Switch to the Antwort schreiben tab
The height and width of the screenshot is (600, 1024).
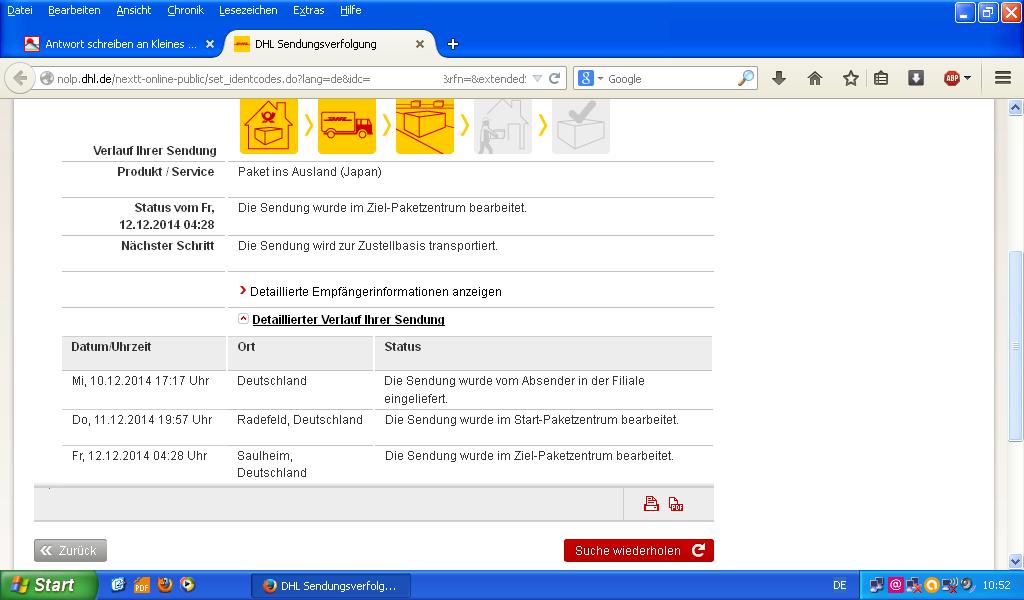click(x=114, y=44)
